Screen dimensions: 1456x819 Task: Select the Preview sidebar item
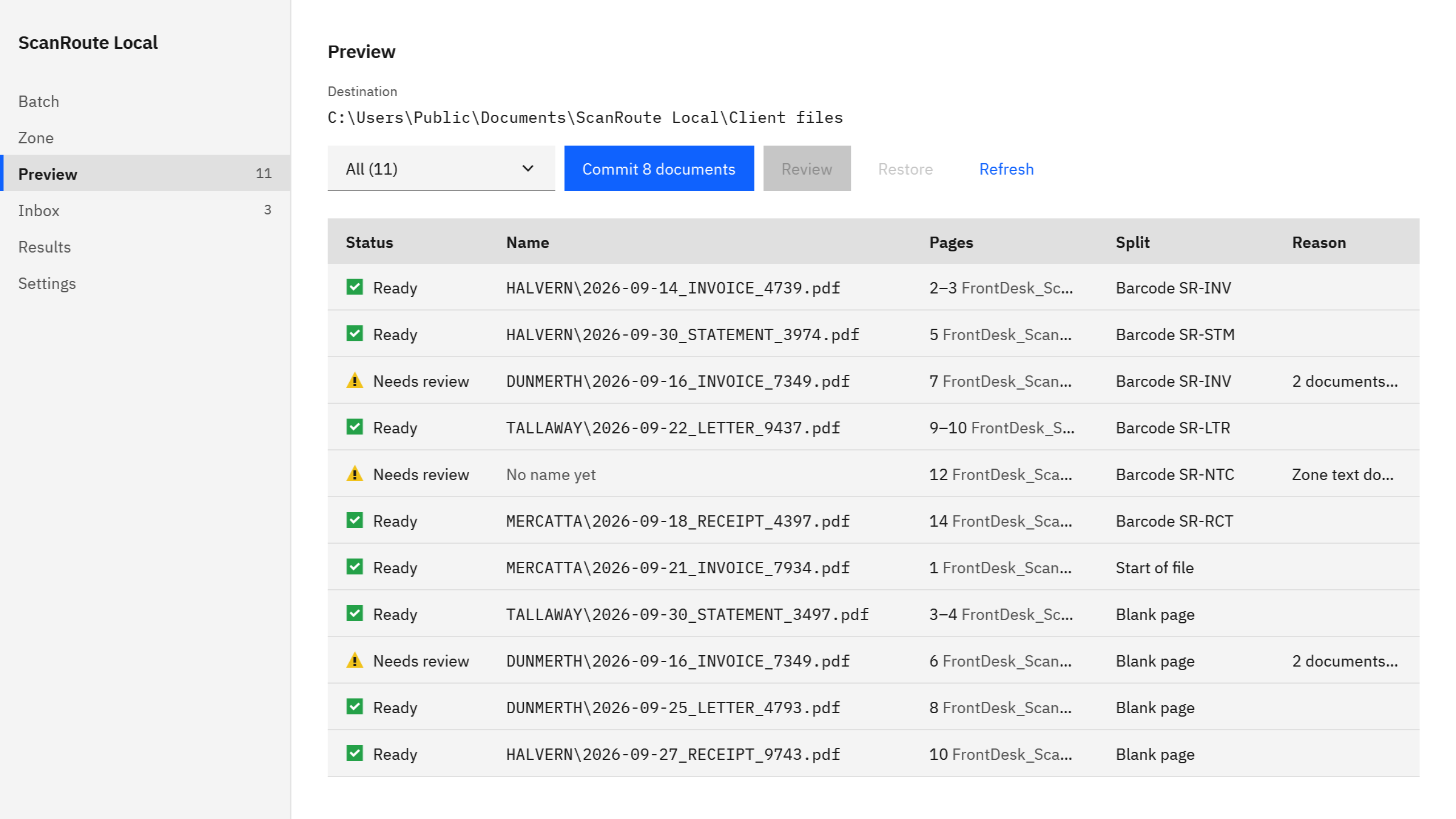[145, 173]
